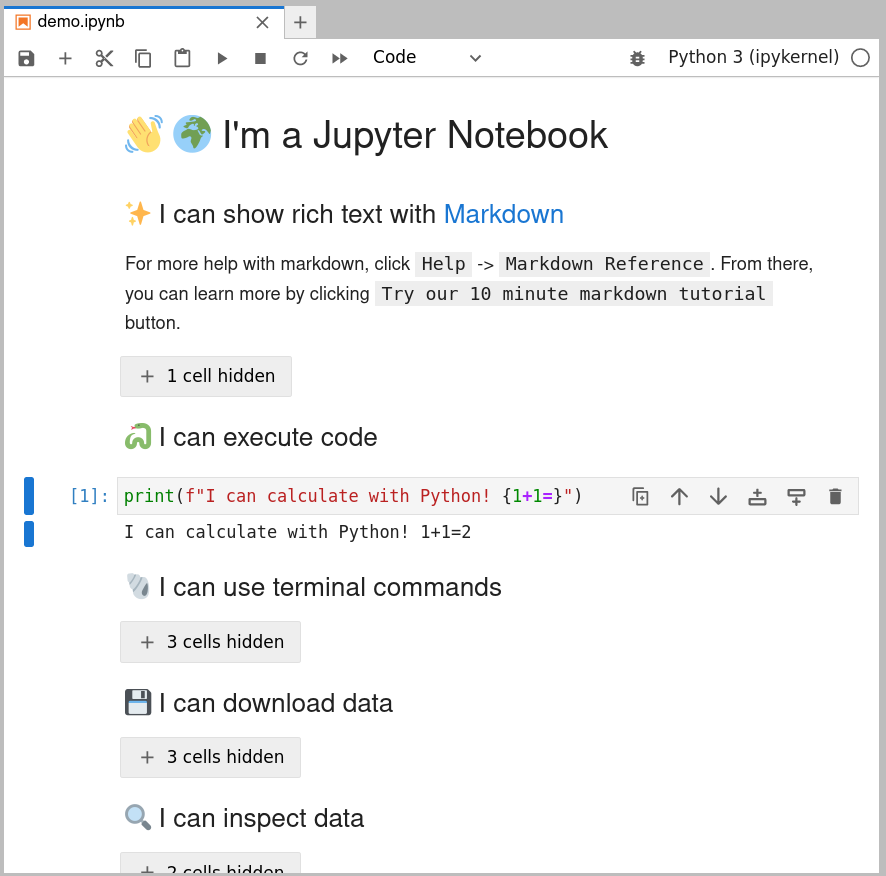Screen dimensions: 886x876
Task: Interrupt the kernel with stop button
Action: 260,58
